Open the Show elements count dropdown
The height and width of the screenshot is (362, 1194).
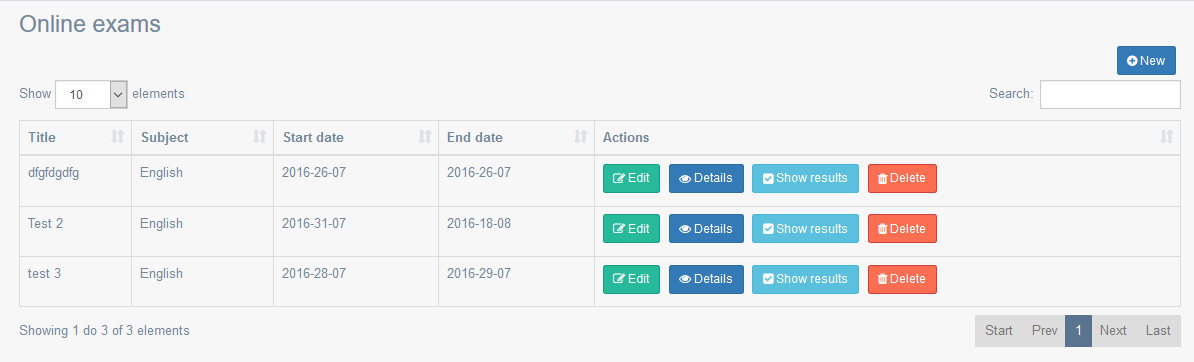(91, 95)
